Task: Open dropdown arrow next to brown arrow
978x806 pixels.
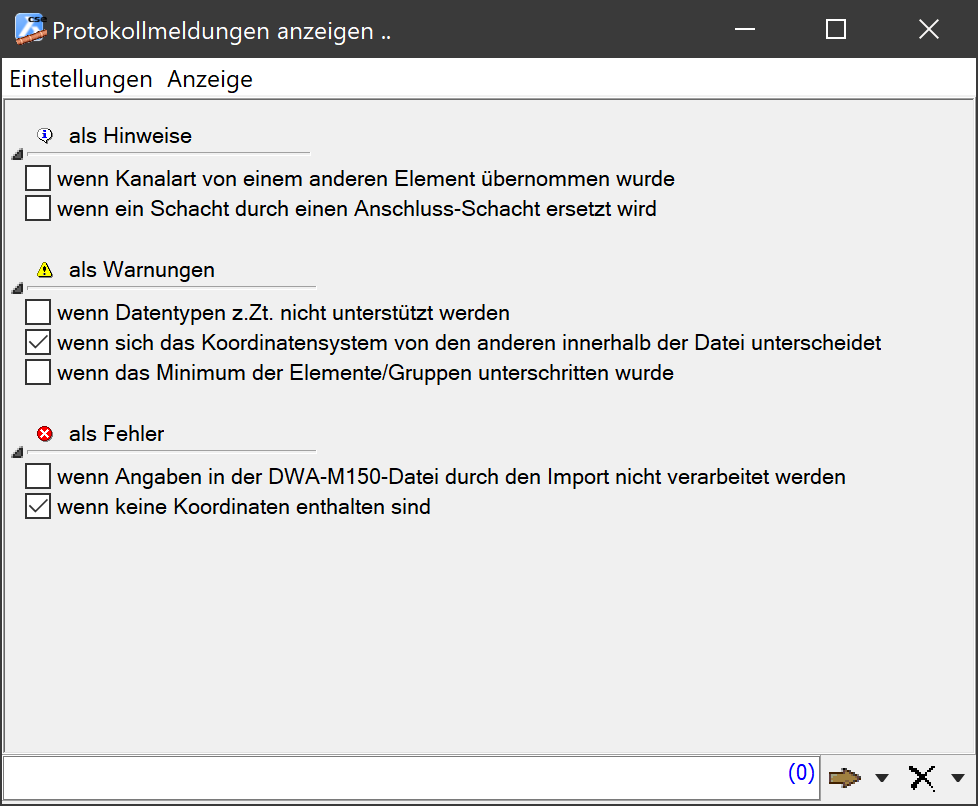Action: pyautogui.click(x=881, y=778)
